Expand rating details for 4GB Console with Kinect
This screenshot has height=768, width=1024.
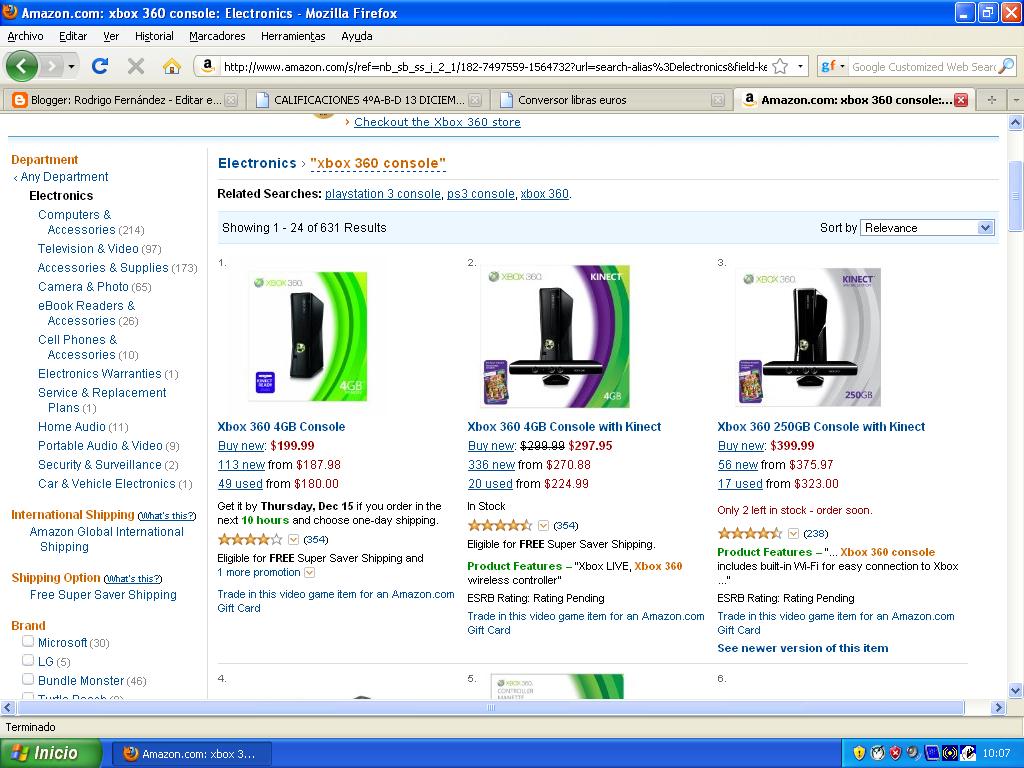tap(543, 526)
